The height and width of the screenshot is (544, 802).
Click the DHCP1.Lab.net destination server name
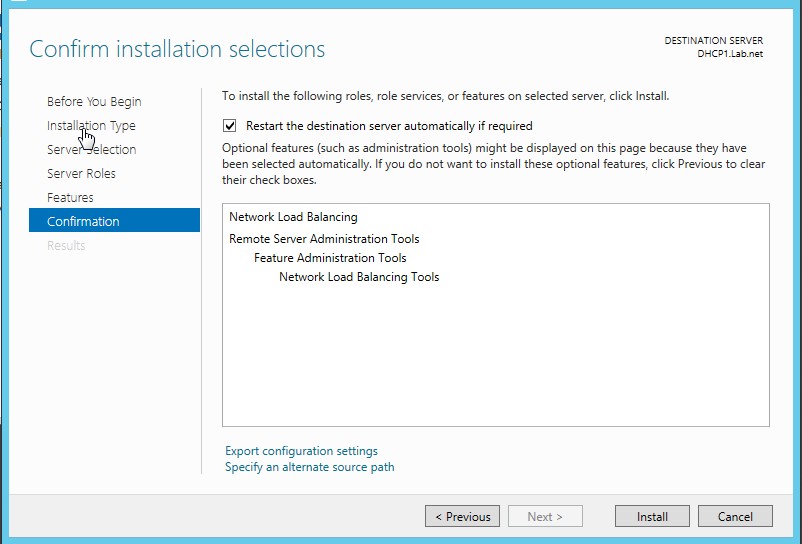coord(729,54)
